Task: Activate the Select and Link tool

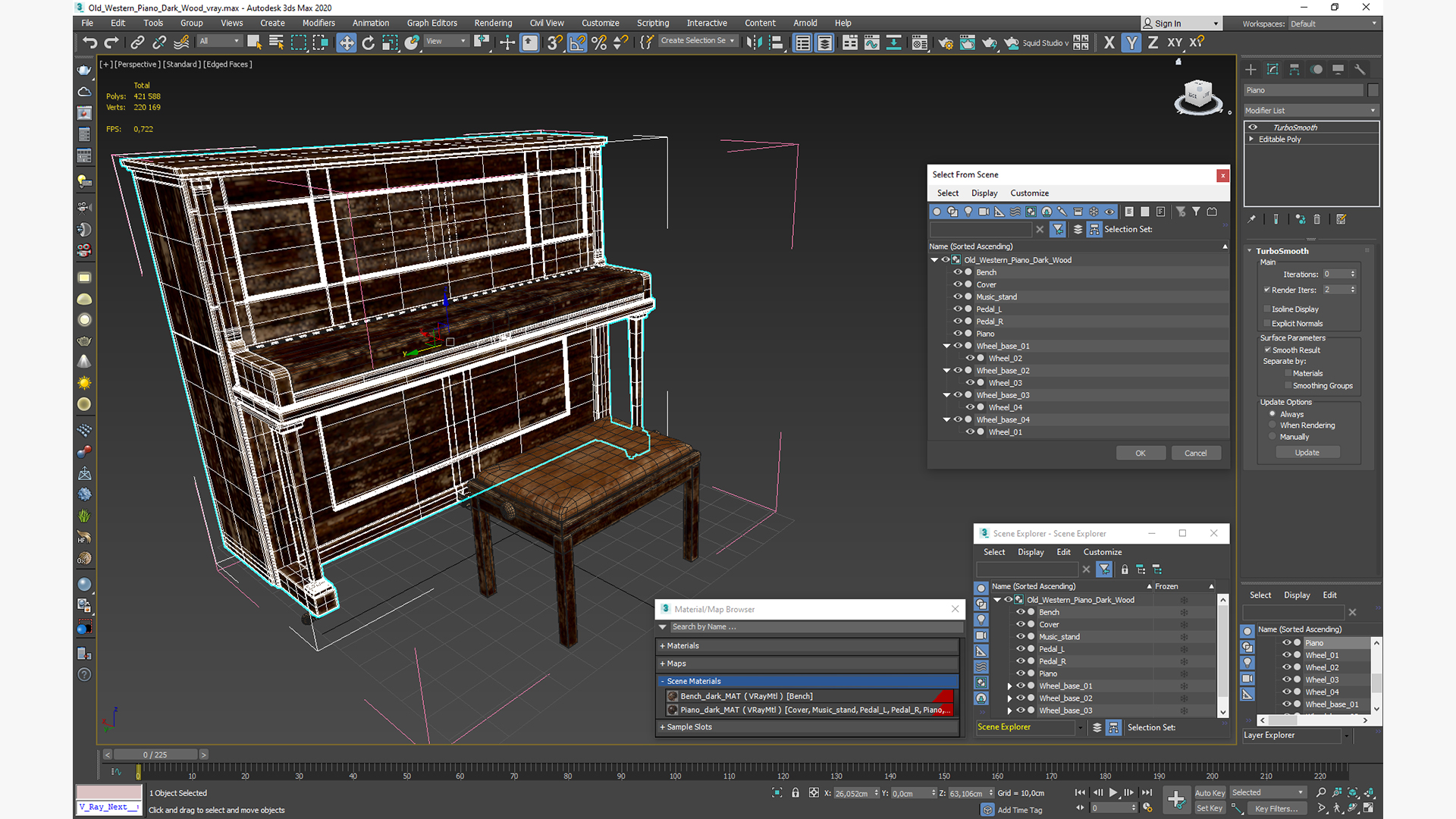Action: point(137,42)
